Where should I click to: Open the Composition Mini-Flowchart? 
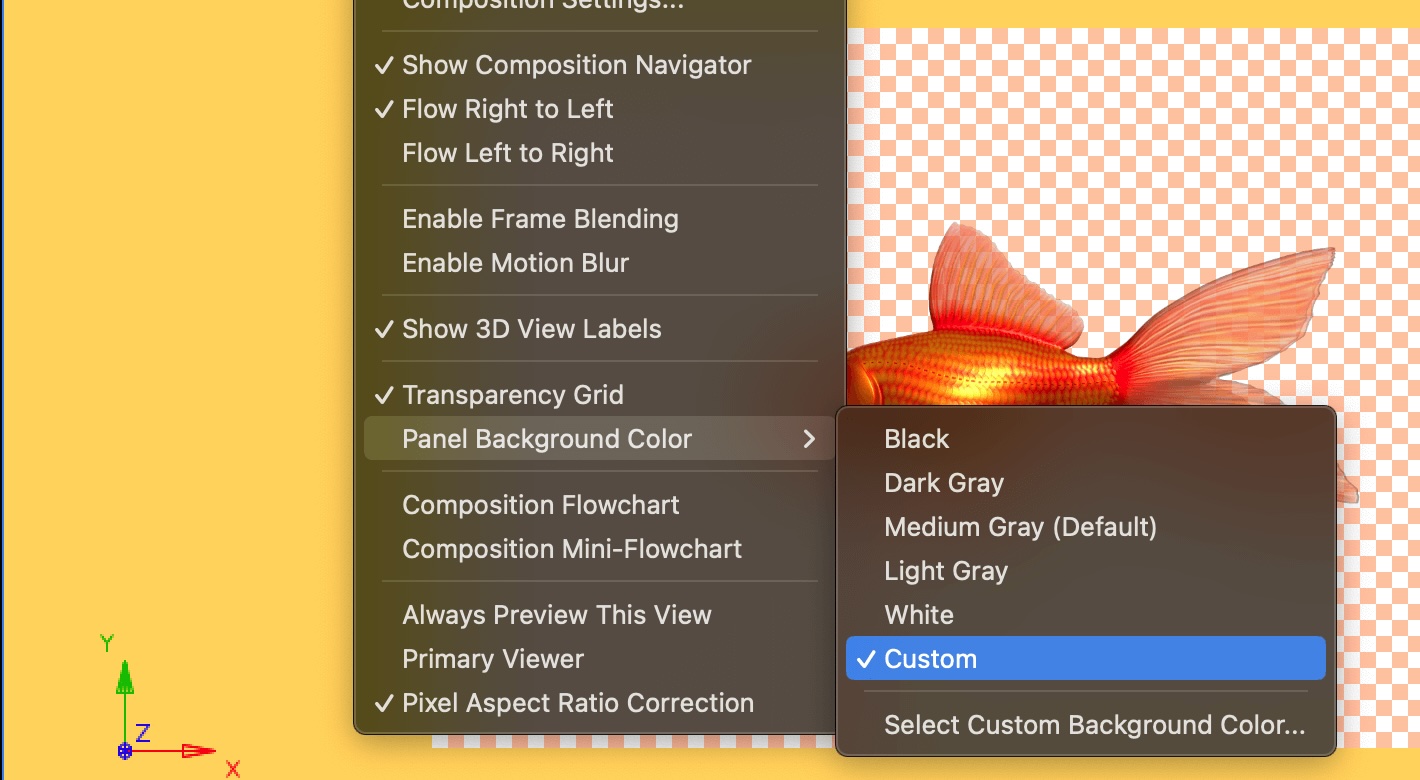[571, 548]
